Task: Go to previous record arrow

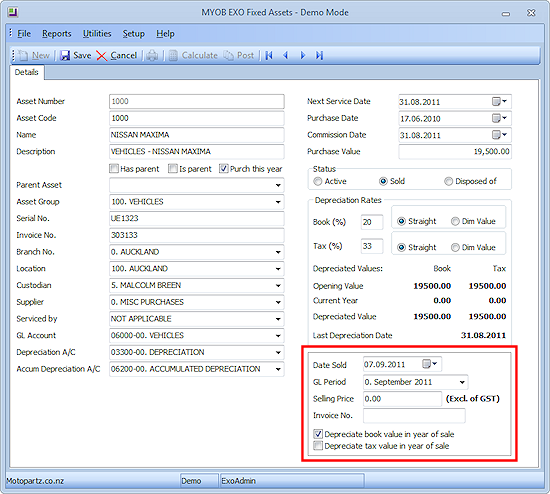Action: coord(286,55)
